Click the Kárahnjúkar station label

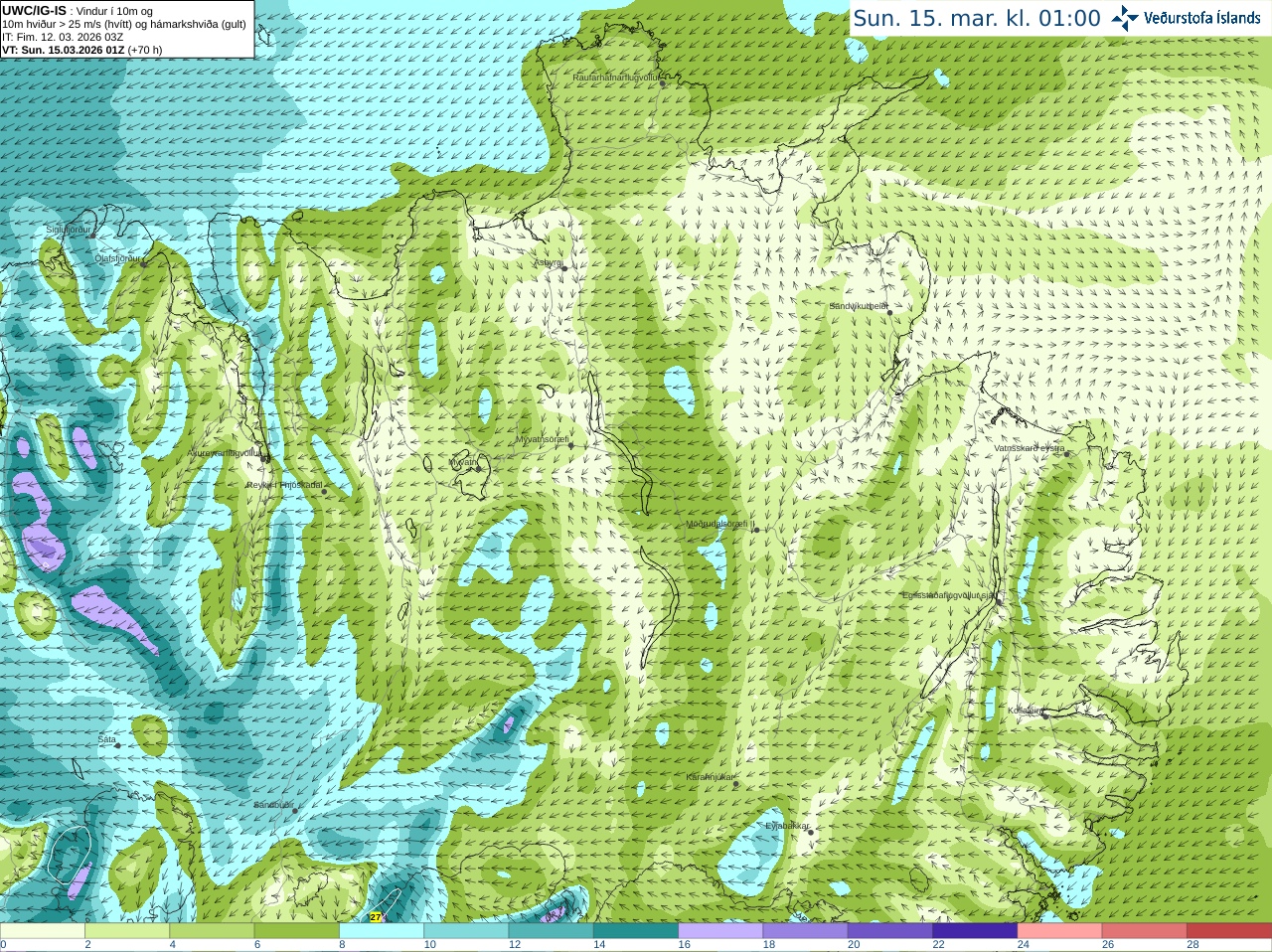point(711,777)
